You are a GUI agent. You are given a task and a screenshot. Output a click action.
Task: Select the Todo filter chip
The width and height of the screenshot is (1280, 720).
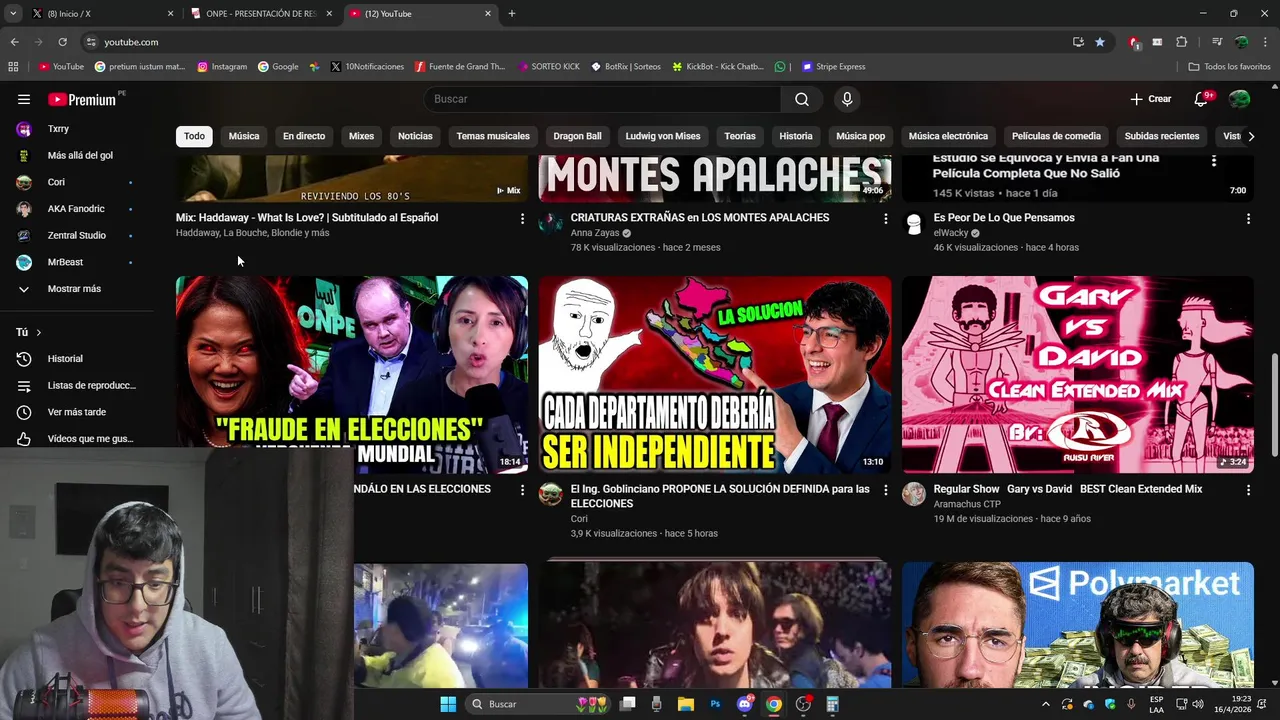(x=194, y=136)
